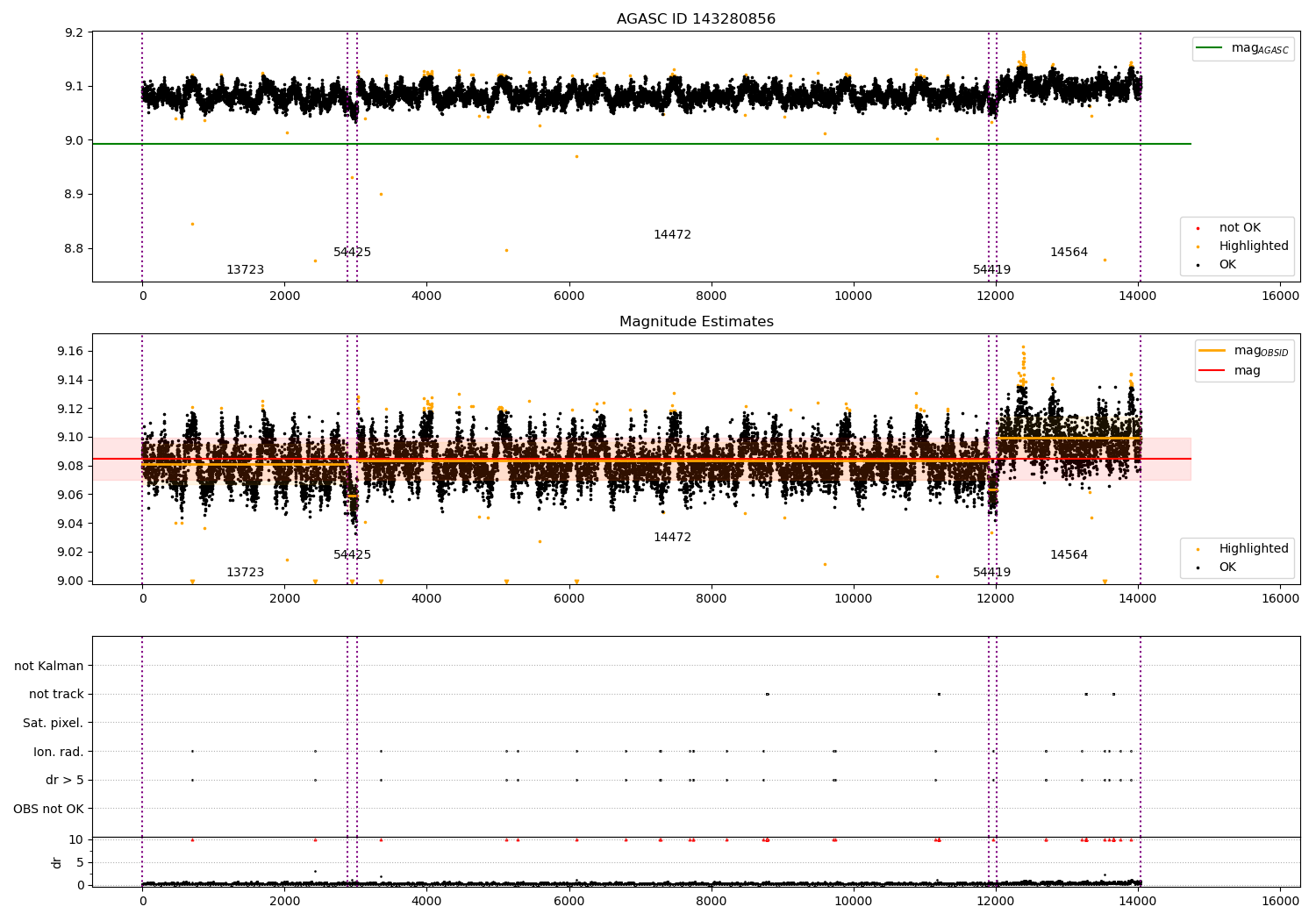Click the 10 tick on dr axis
1316x921 pixels.
point(76,840)
